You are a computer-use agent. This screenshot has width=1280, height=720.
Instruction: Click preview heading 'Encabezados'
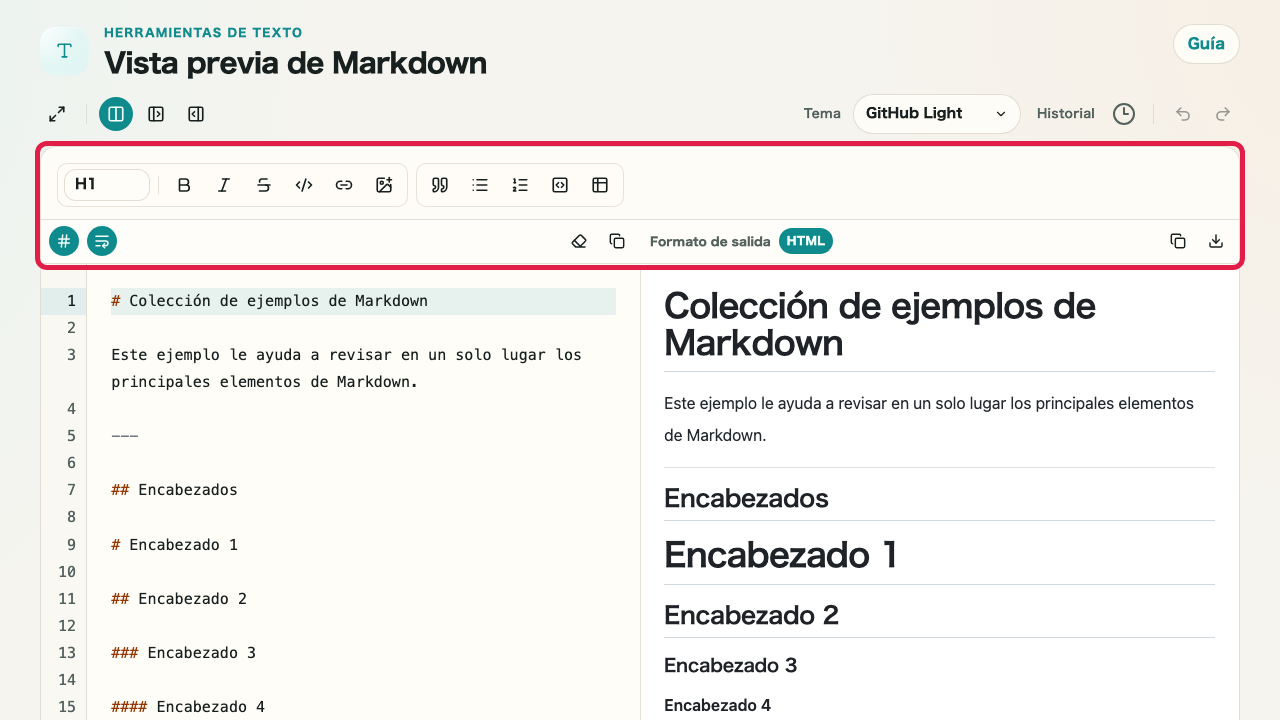coord(746,498)
